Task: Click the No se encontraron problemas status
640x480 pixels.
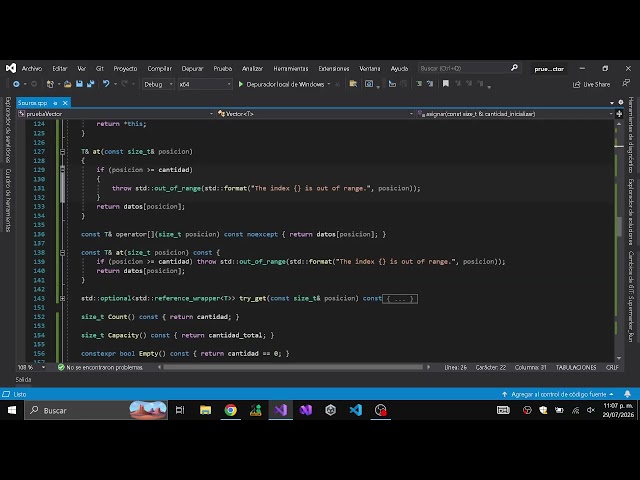Action: coord(100,367)
